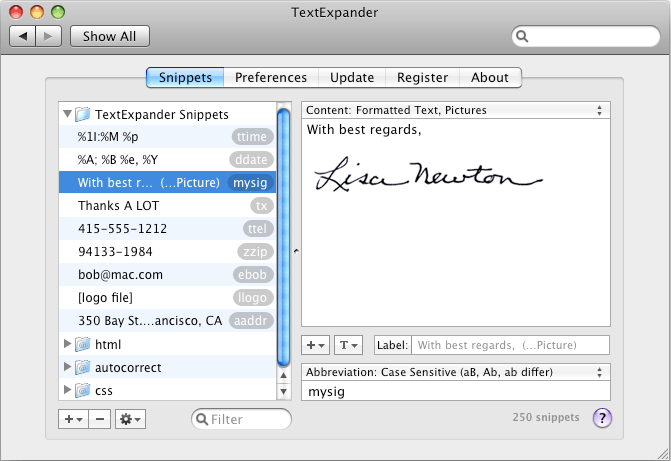Select the %1I:%M %p snippet

click(x=167, y=137)
